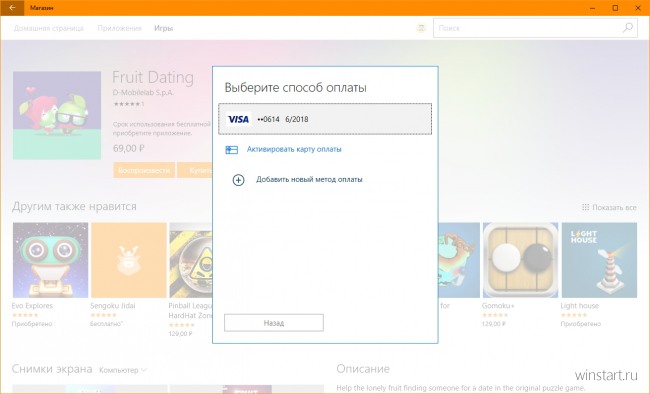Viewport: 650px width, 394px height.
Task: Click the VISA card logo
Action: pos(238,119)
